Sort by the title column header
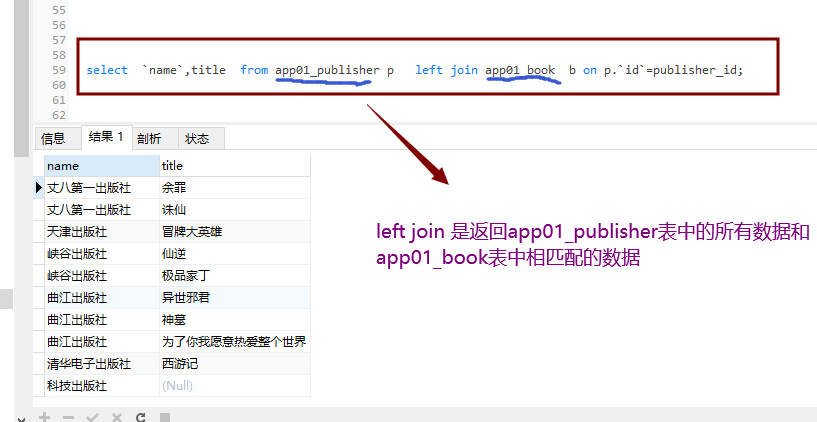Image resolution: width=817 pixels, height=422 pixels. click(x=234, y=166)
